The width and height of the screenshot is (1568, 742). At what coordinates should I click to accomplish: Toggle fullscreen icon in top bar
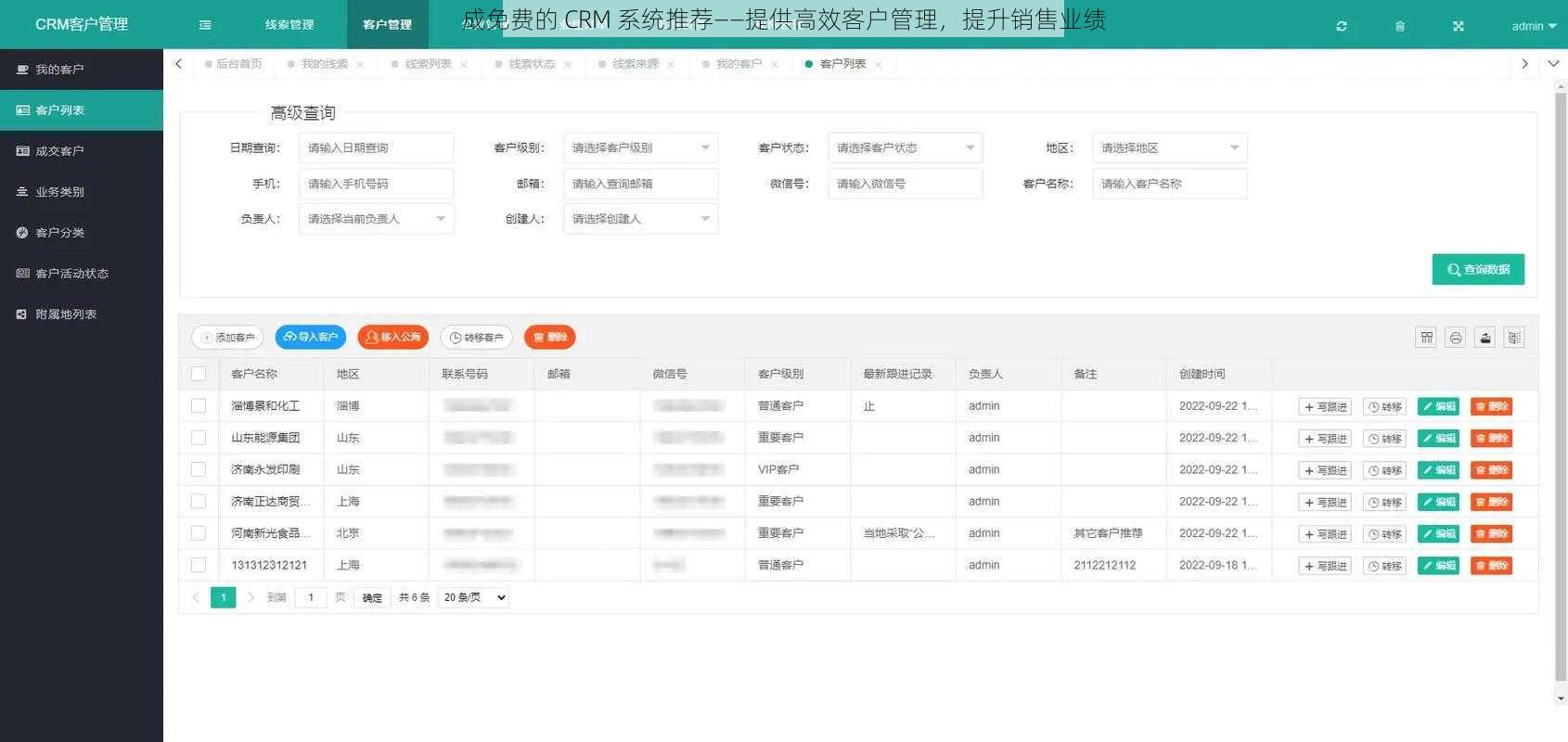click(1459, 26)
